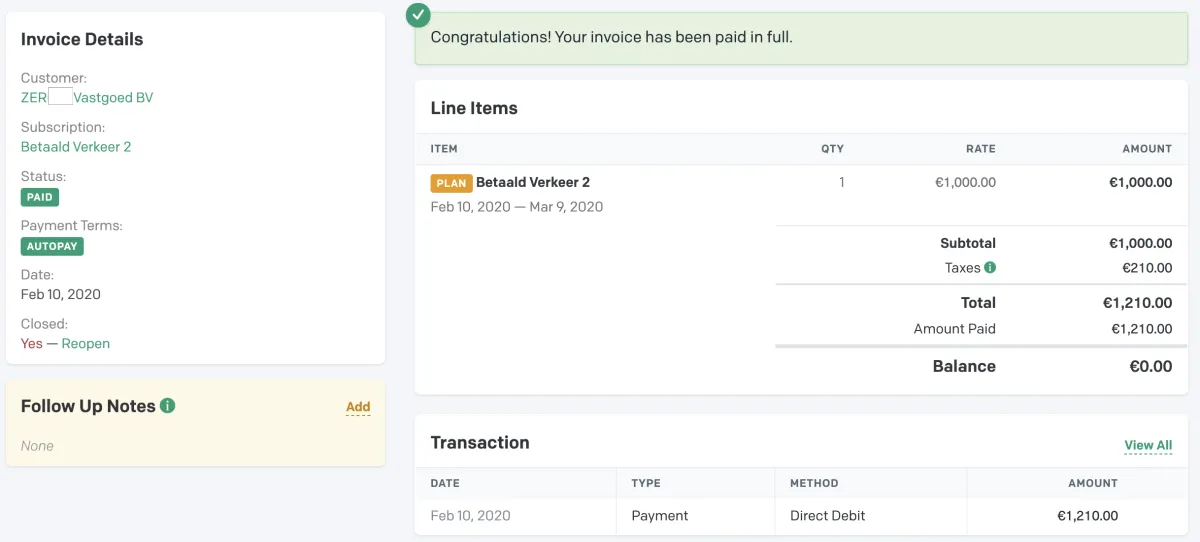Click the Betaald Verkeer 2 line item name
Viewport: 1200px width, 542px height.
tap(533, 183)
